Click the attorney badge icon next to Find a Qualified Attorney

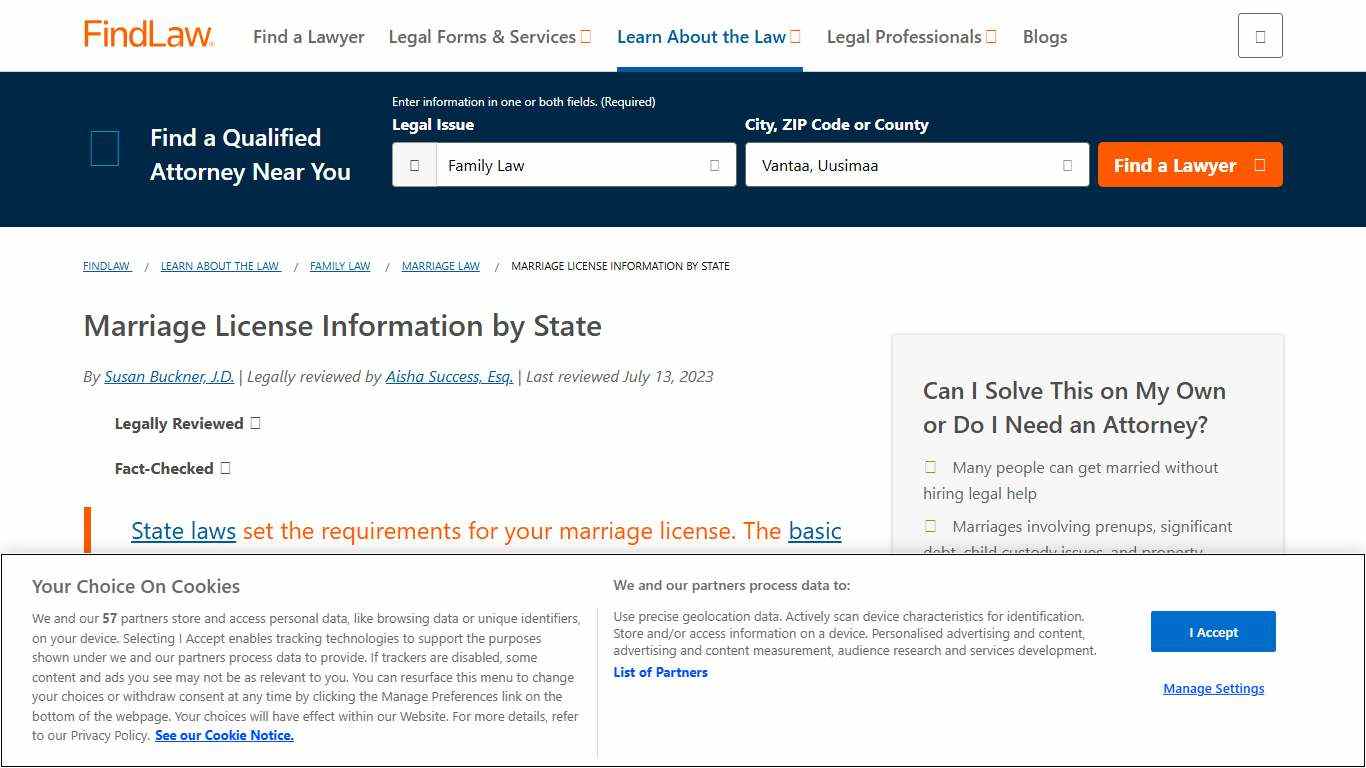point(104,148)
